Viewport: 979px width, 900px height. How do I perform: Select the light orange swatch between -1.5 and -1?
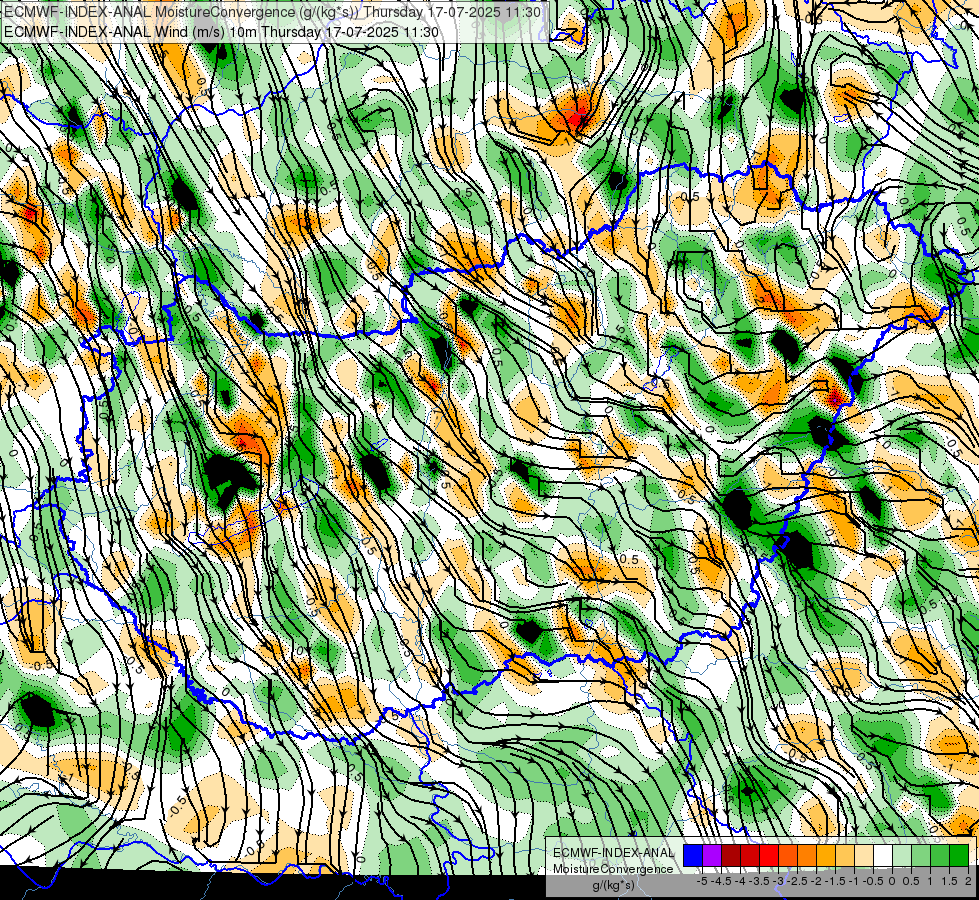tap(845, 856)
